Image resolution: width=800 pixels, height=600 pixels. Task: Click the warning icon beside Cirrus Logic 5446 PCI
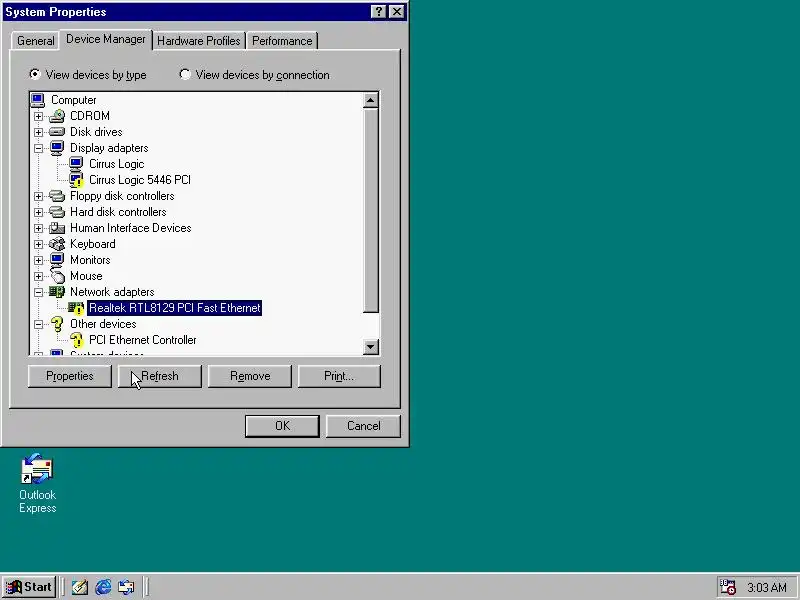pos(76,180)
